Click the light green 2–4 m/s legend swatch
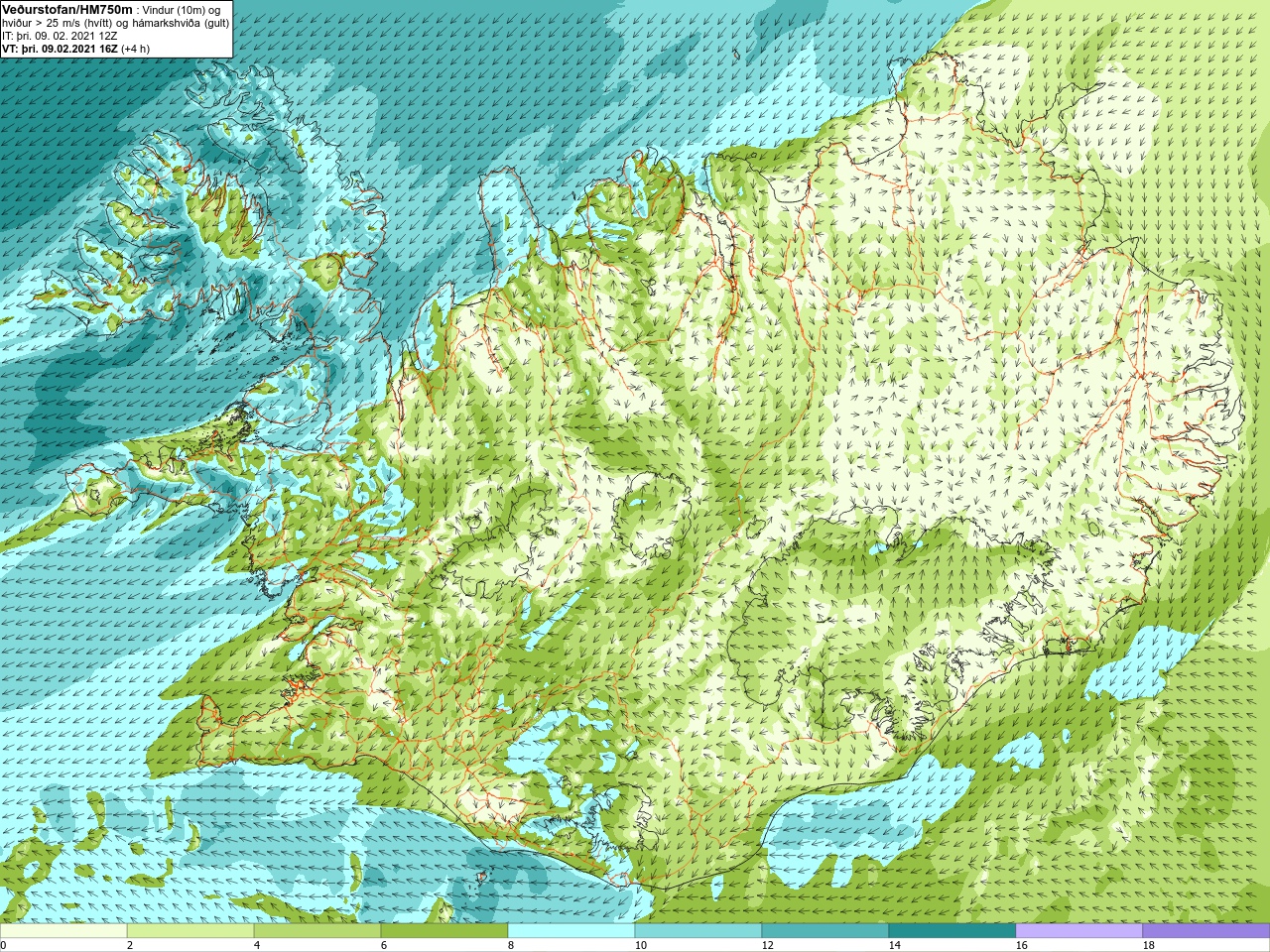 [190, 931]
